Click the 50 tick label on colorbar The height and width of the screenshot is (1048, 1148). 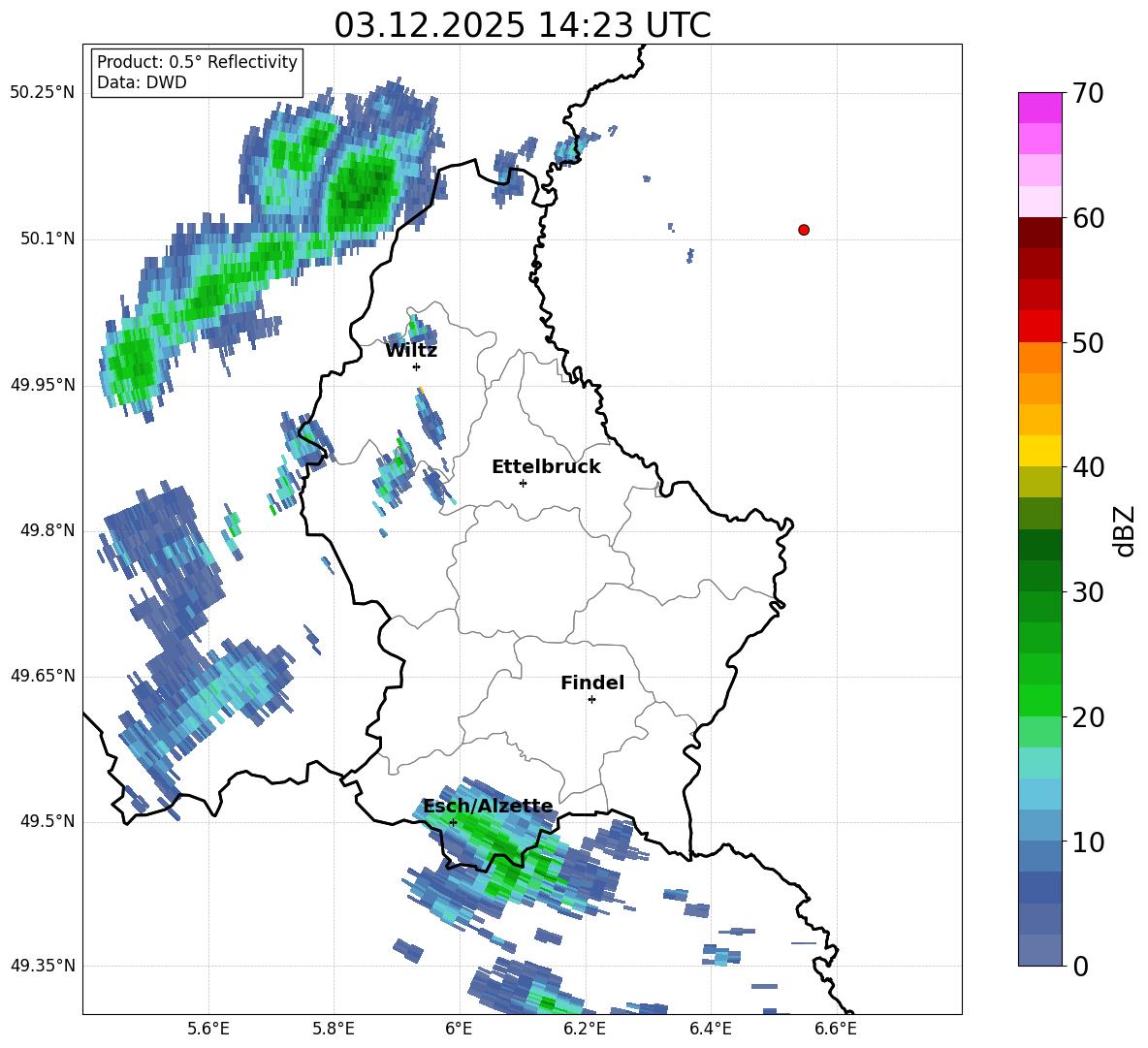(x=1088, y=342)
